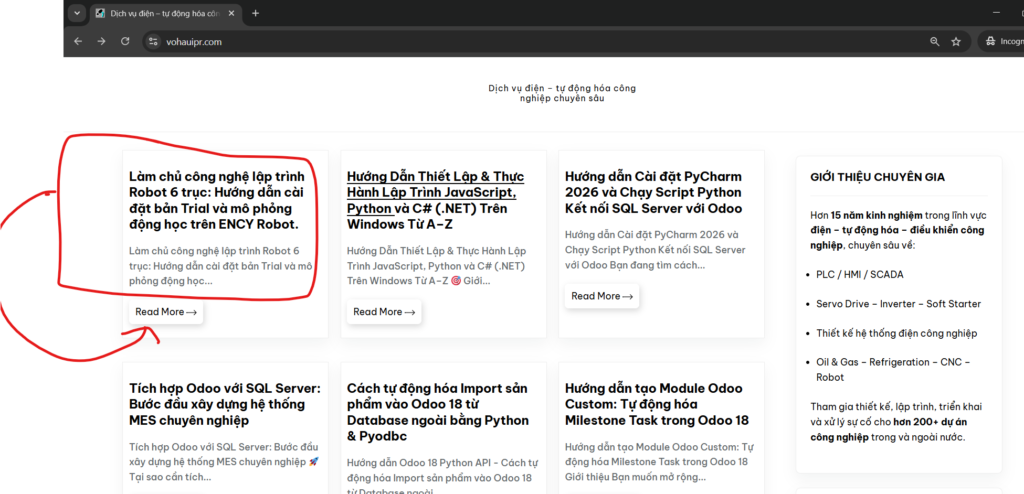Open a new tab with the plus icon

255,13
